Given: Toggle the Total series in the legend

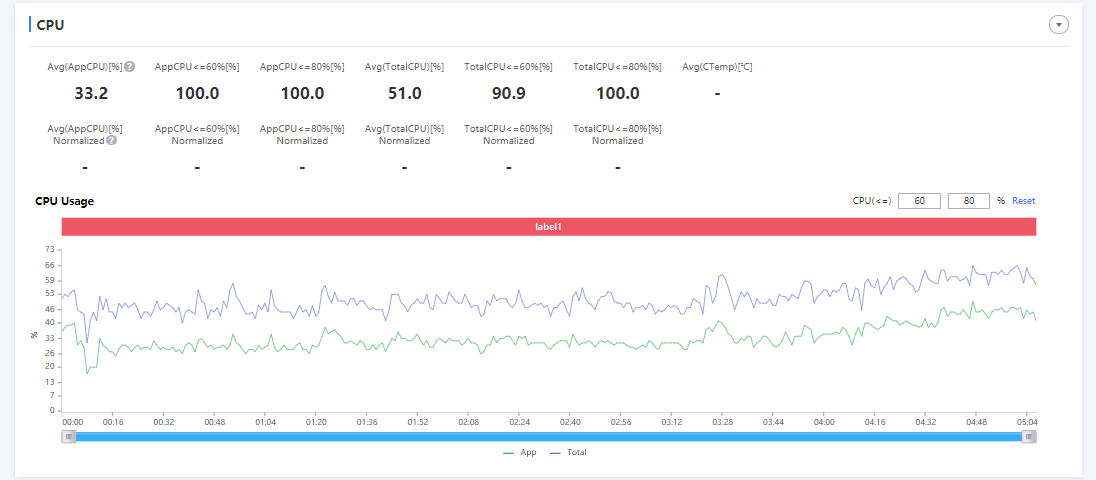Looking at the screenshot, I should tap(568, 453).
